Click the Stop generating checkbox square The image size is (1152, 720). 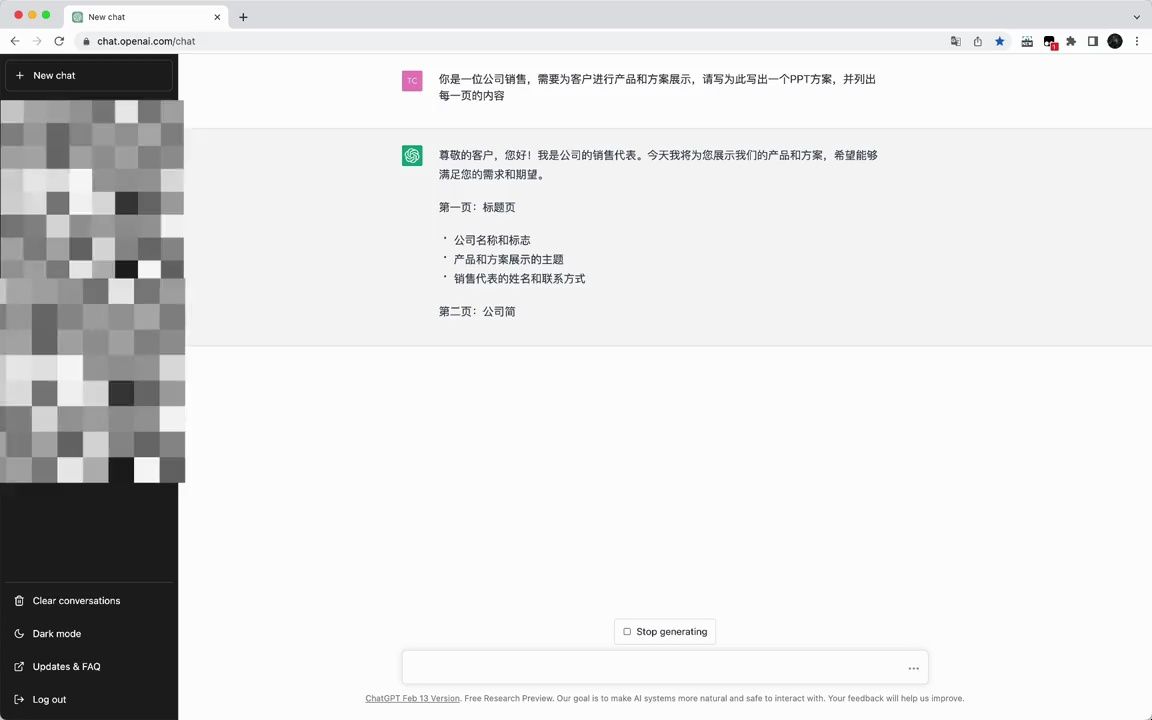(x=627, y=631)
